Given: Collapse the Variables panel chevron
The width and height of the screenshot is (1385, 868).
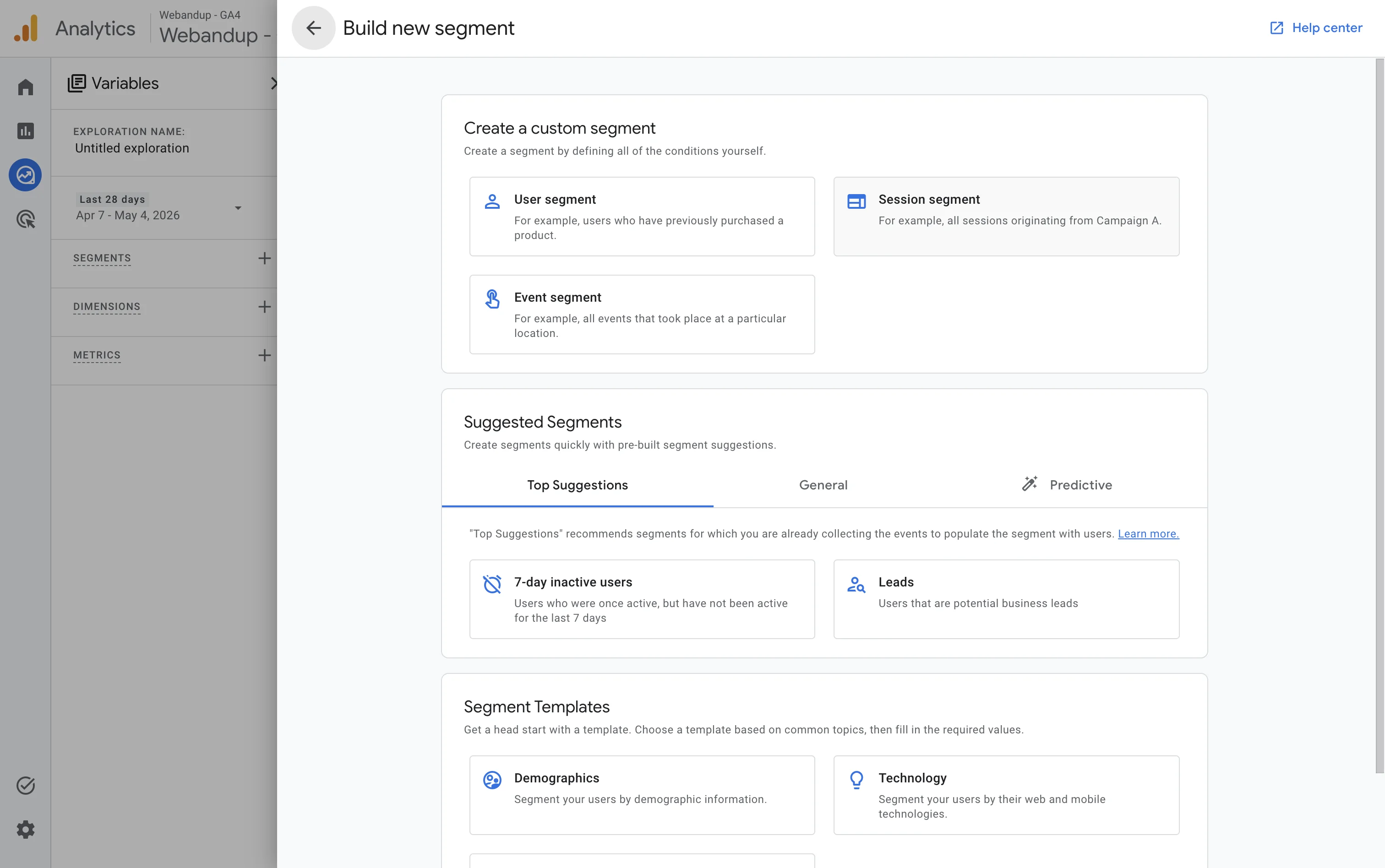Looking at the screenshot, I should pos(274,83).
